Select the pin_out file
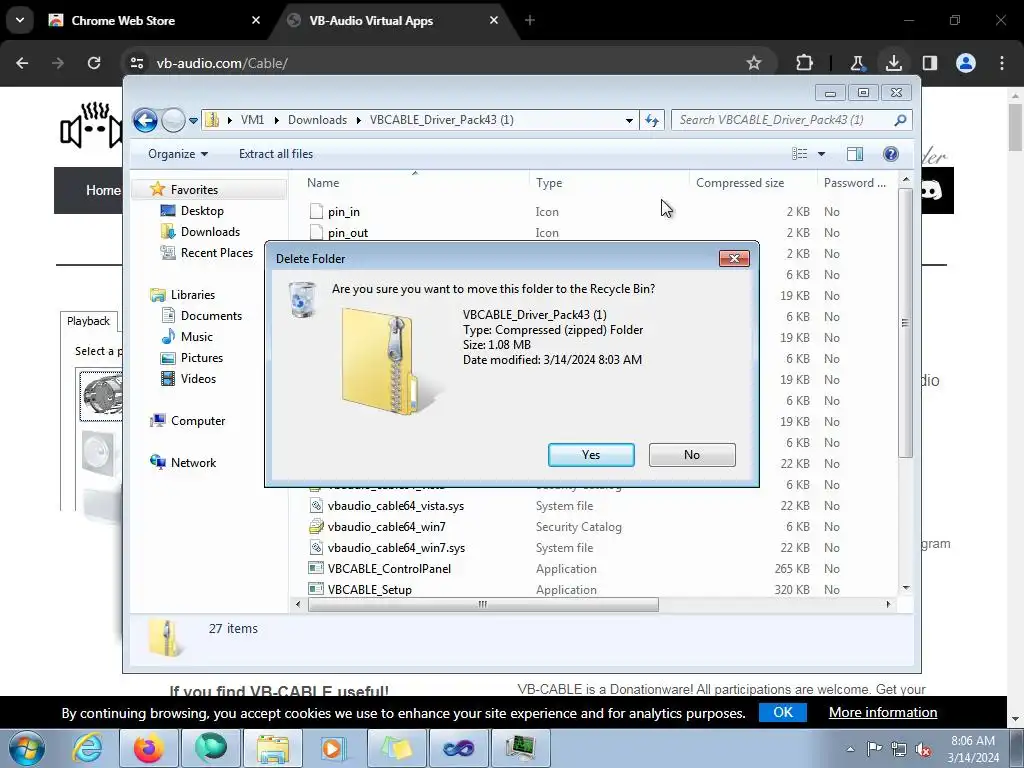 click(347, 233)
